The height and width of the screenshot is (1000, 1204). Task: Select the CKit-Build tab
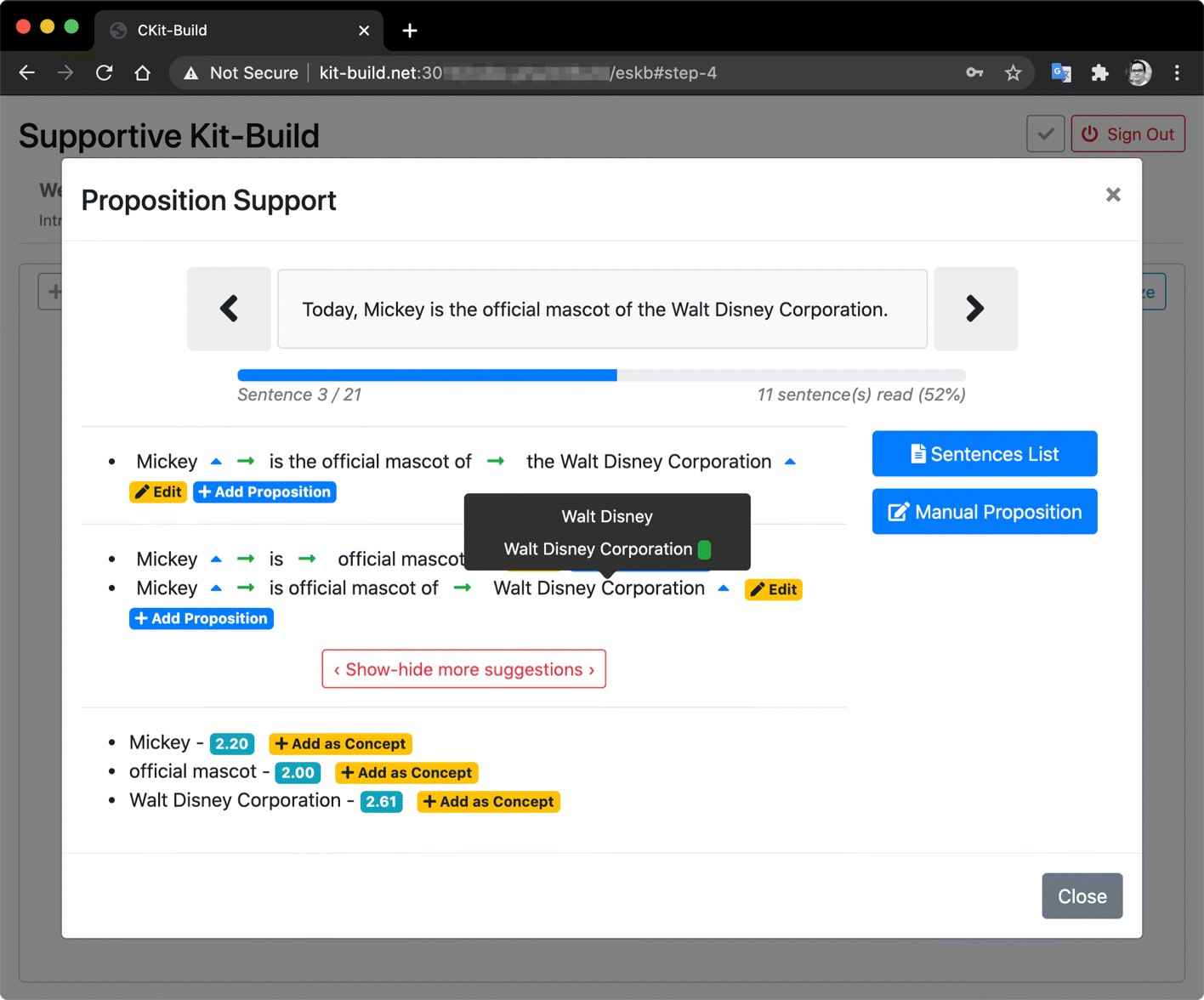point(238,31)
